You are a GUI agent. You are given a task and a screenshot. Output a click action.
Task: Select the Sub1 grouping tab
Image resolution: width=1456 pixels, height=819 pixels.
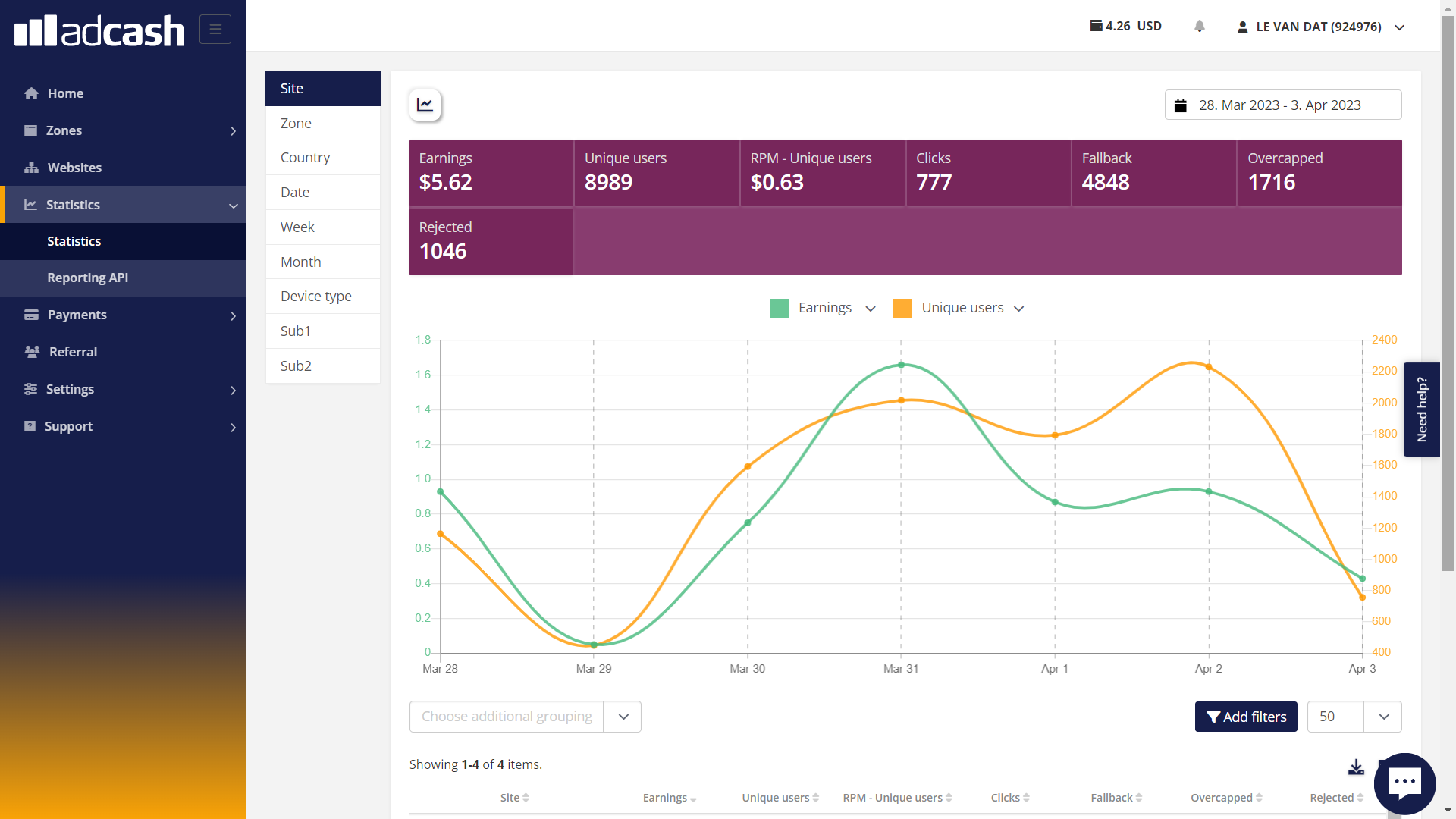[x=323, y=331]
